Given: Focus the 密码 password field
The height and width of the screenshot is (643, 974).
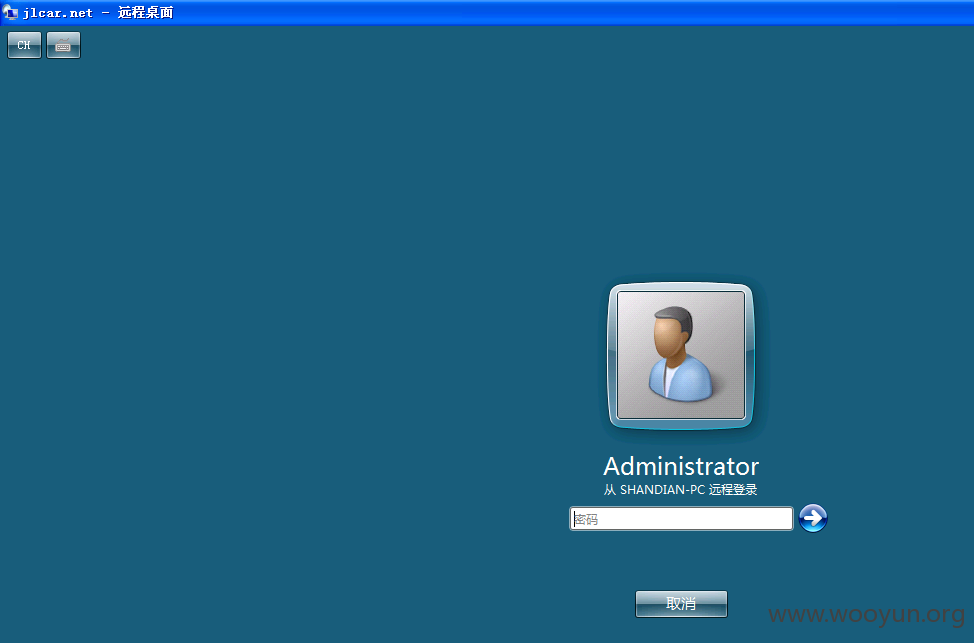Looking at the screenshot, I should click(x=681, y=519).
